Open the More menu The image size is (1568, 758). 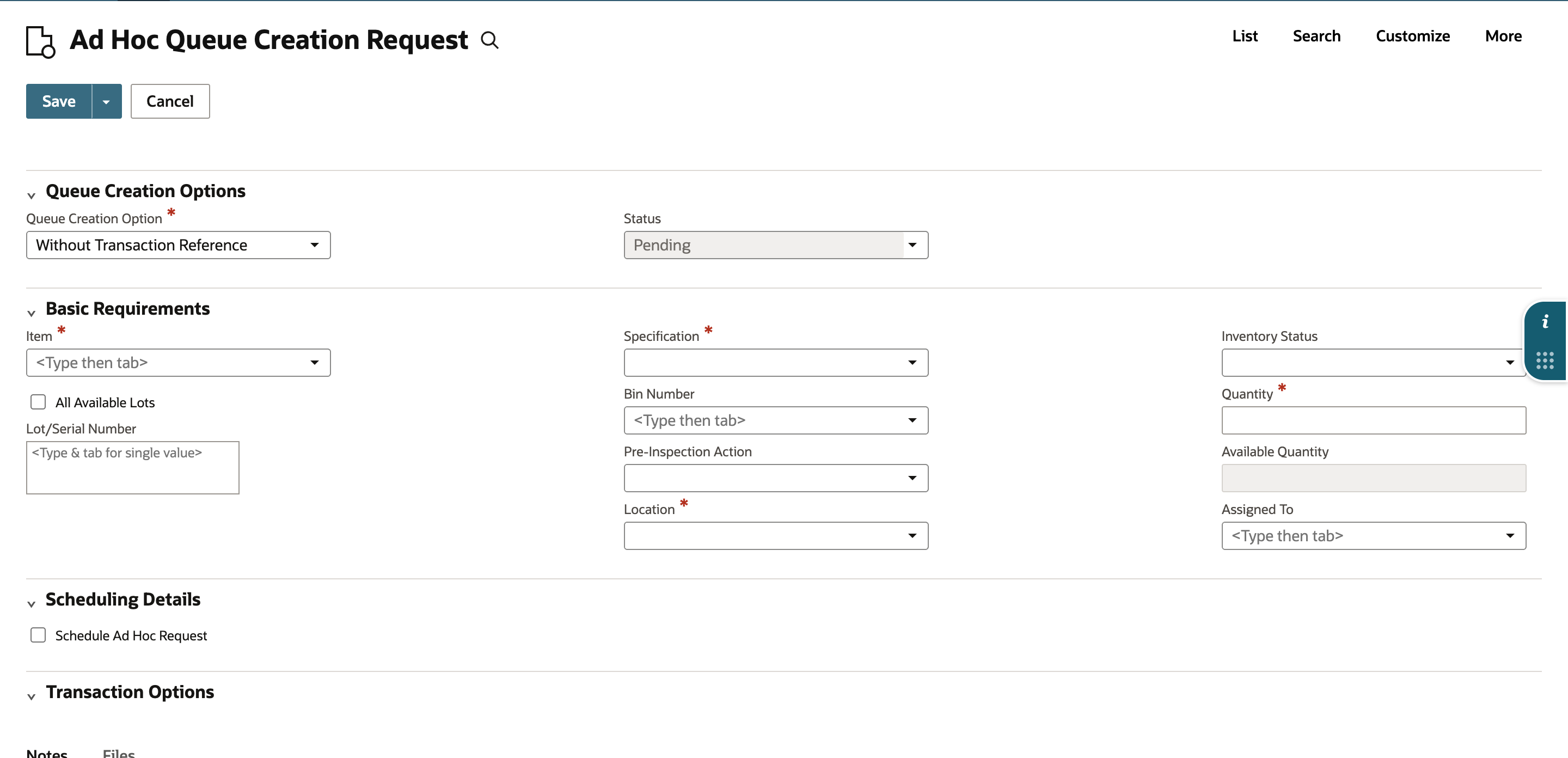coord(1503,36)
